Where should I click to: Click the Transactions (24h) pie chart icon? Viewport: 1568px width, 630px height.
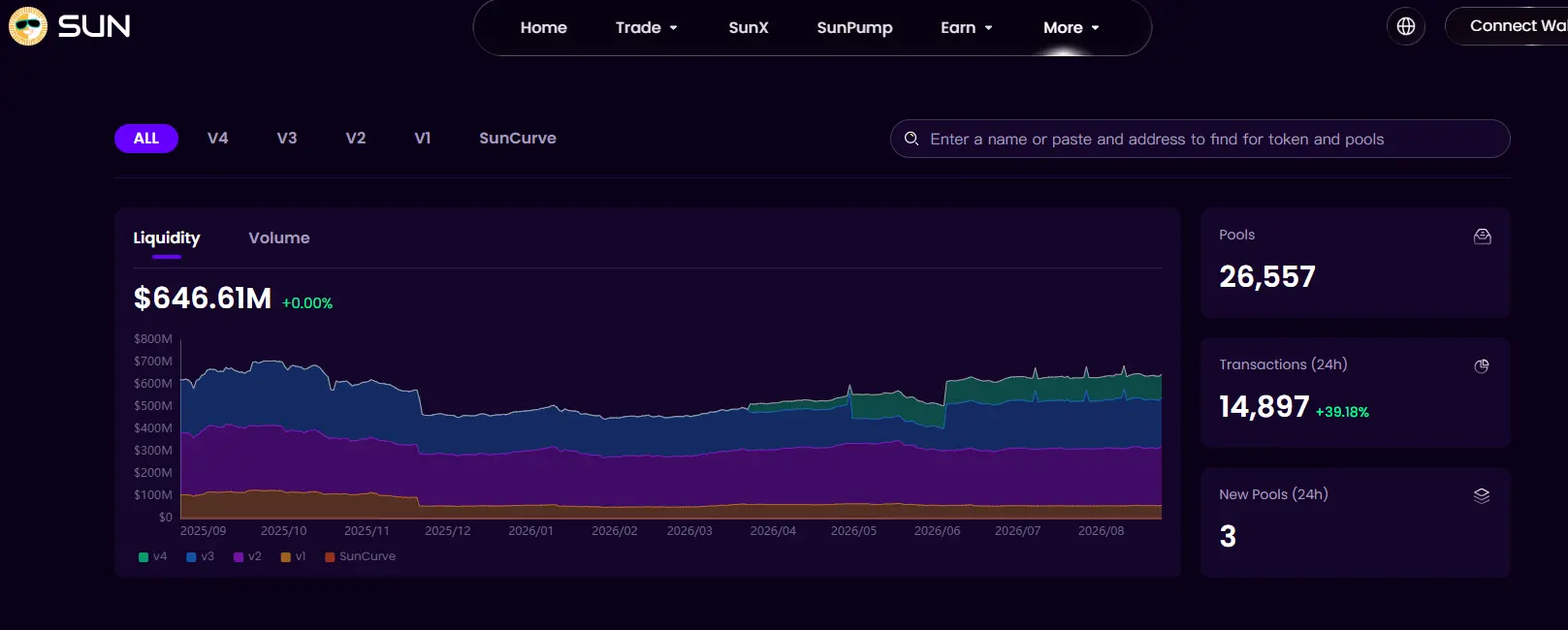tap(1482, 365)
